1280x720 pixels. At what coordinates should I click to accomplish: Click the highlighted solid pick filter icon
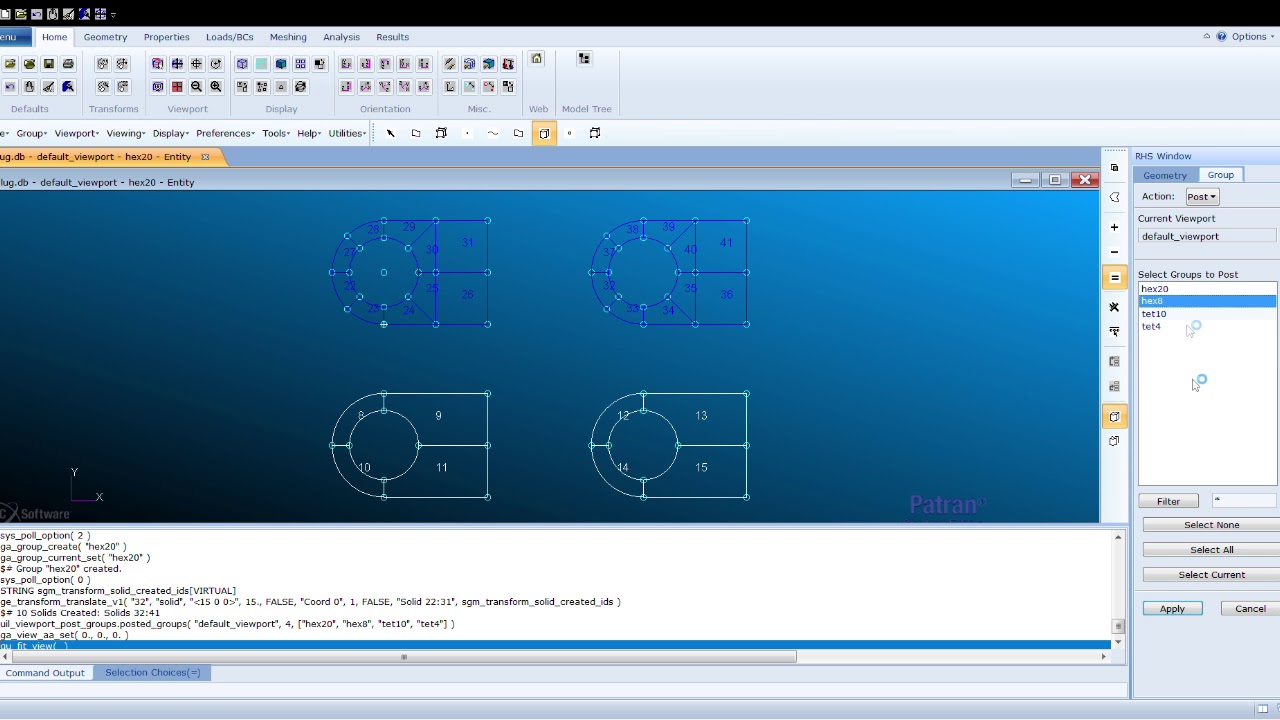(544, 133)
